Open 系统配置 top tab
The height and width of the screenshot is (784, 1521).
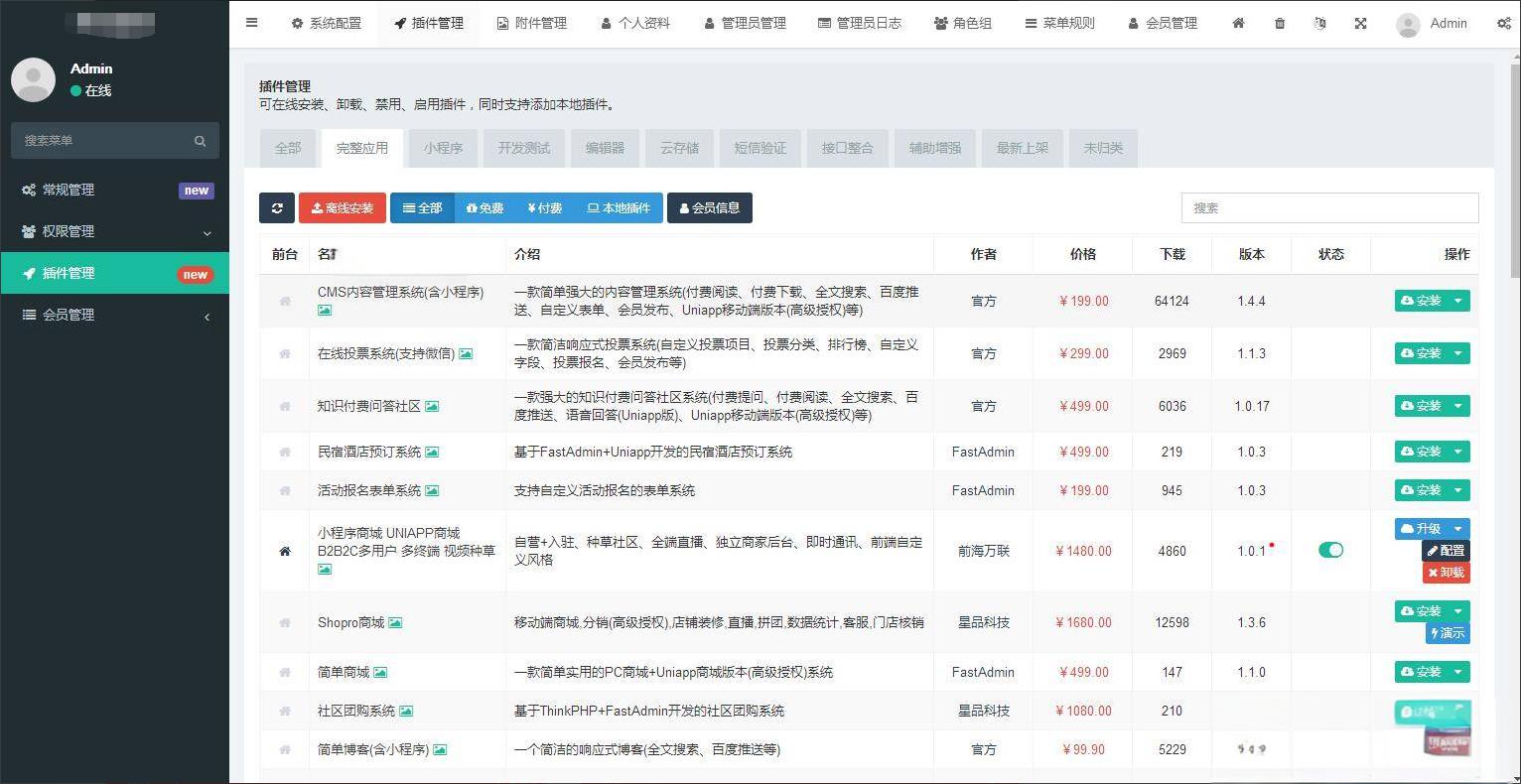pos(327,23)
